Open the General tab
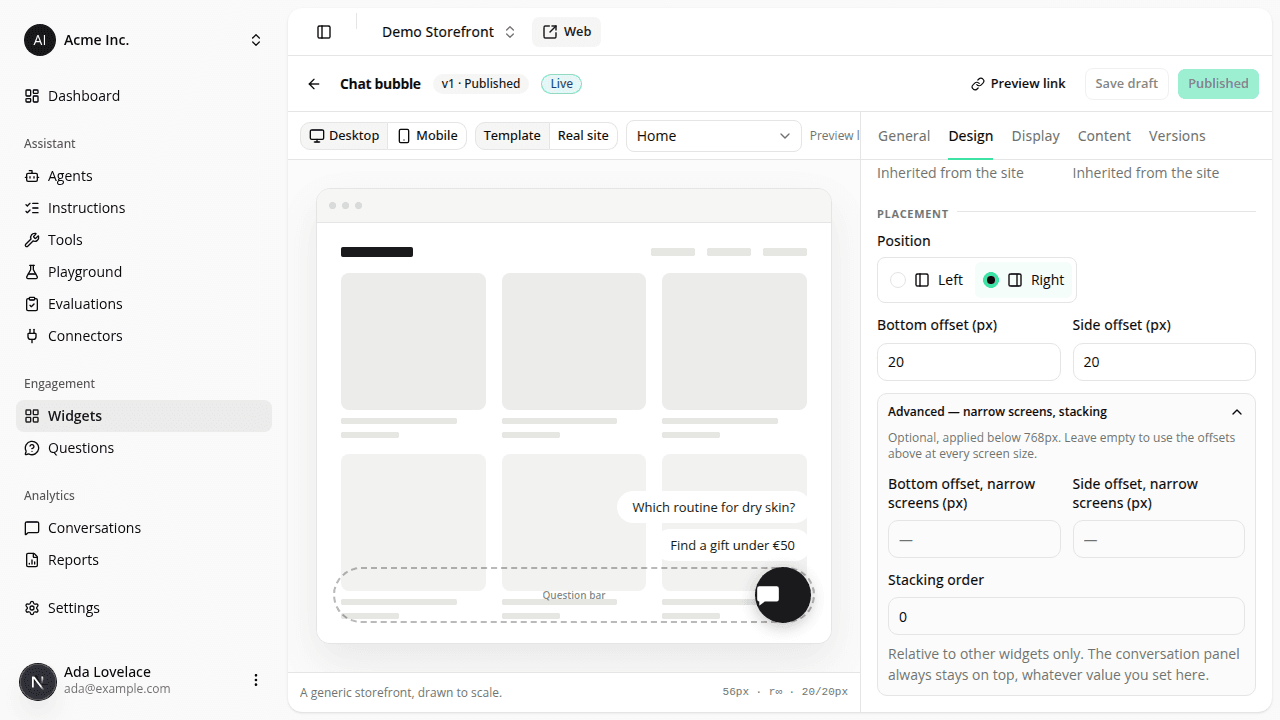The width and height of the screenshot is (1280, 720). pos(904,136)
